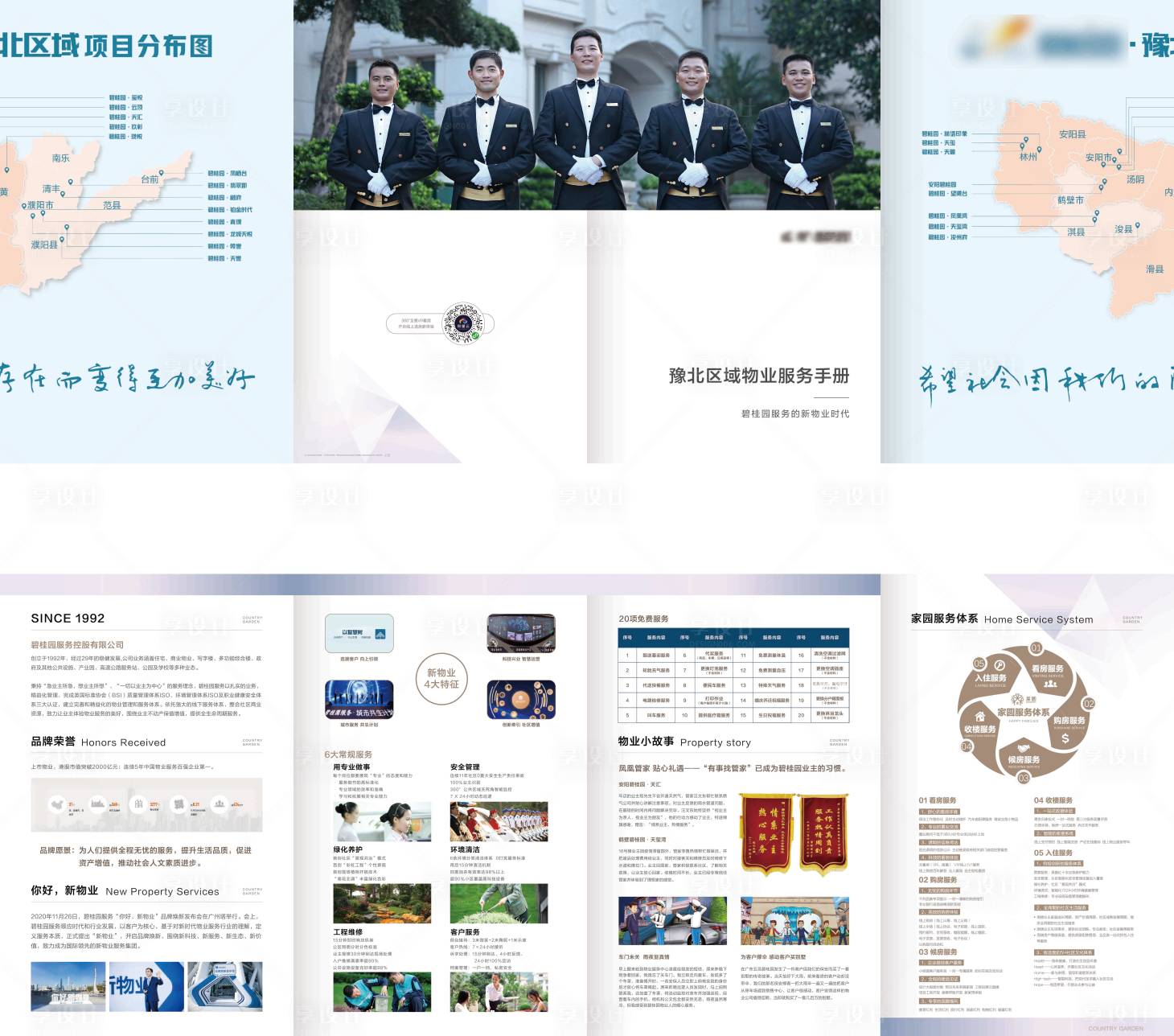Click the customer service photo under 客户服务
Image resolution: width=1174 pixels, height=1036 pixels.
[499, 992]
